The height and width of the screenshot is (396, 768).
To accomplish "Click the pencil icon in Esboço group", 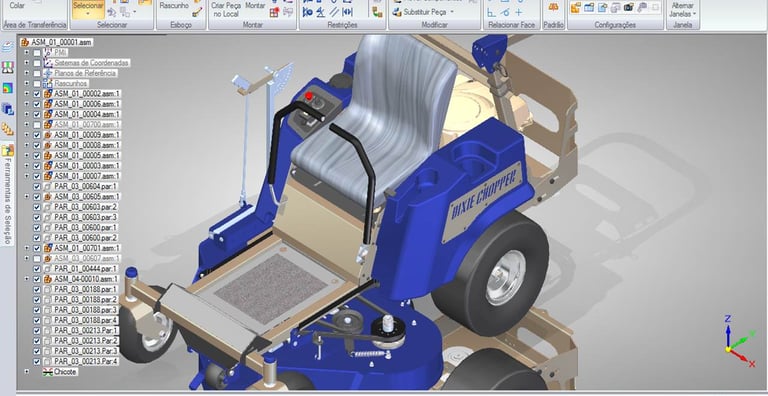I will (197, 12).
